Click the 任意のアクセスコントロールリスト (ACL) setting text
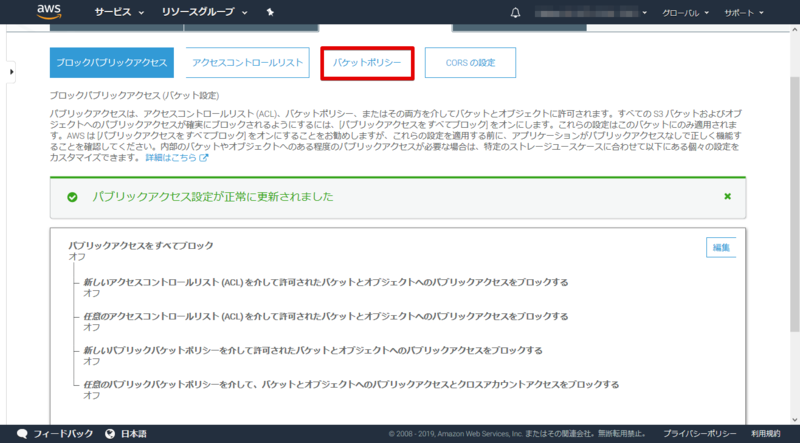The width and height of the screenshot is (800, 443). click(x=326, y=316)
